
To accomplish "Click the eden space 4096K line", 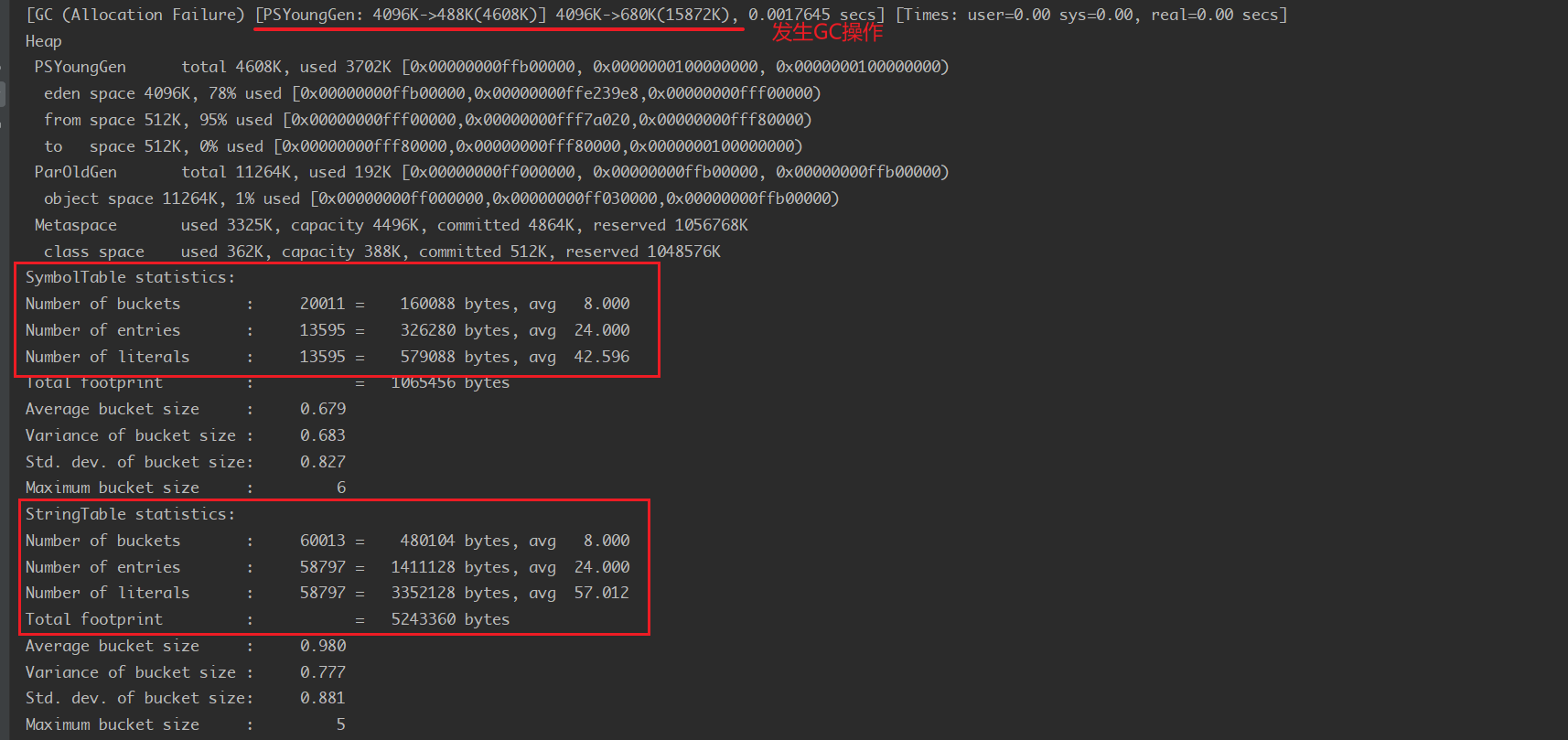I will (x=432, y=93).
